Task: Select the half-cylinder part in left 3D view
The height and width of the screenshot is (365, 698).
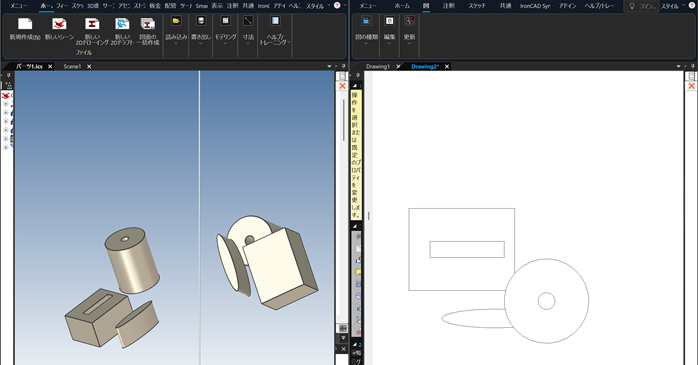Action: [138, 324]
